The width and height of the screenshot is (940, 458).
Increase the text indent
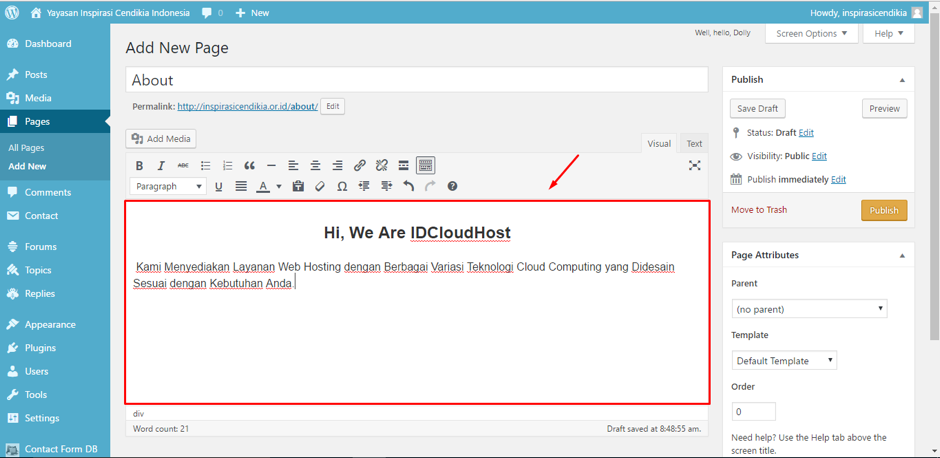[x=386, y=186]
